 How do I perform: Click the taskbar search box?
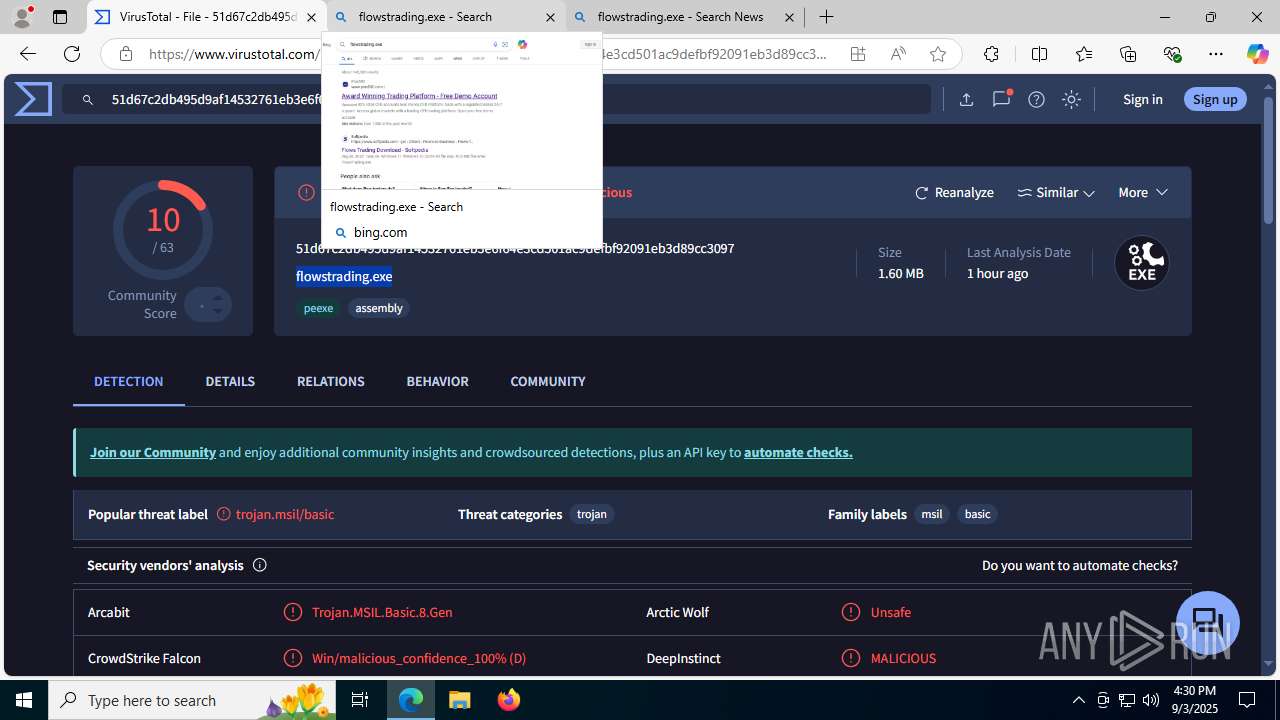point(192,700)
